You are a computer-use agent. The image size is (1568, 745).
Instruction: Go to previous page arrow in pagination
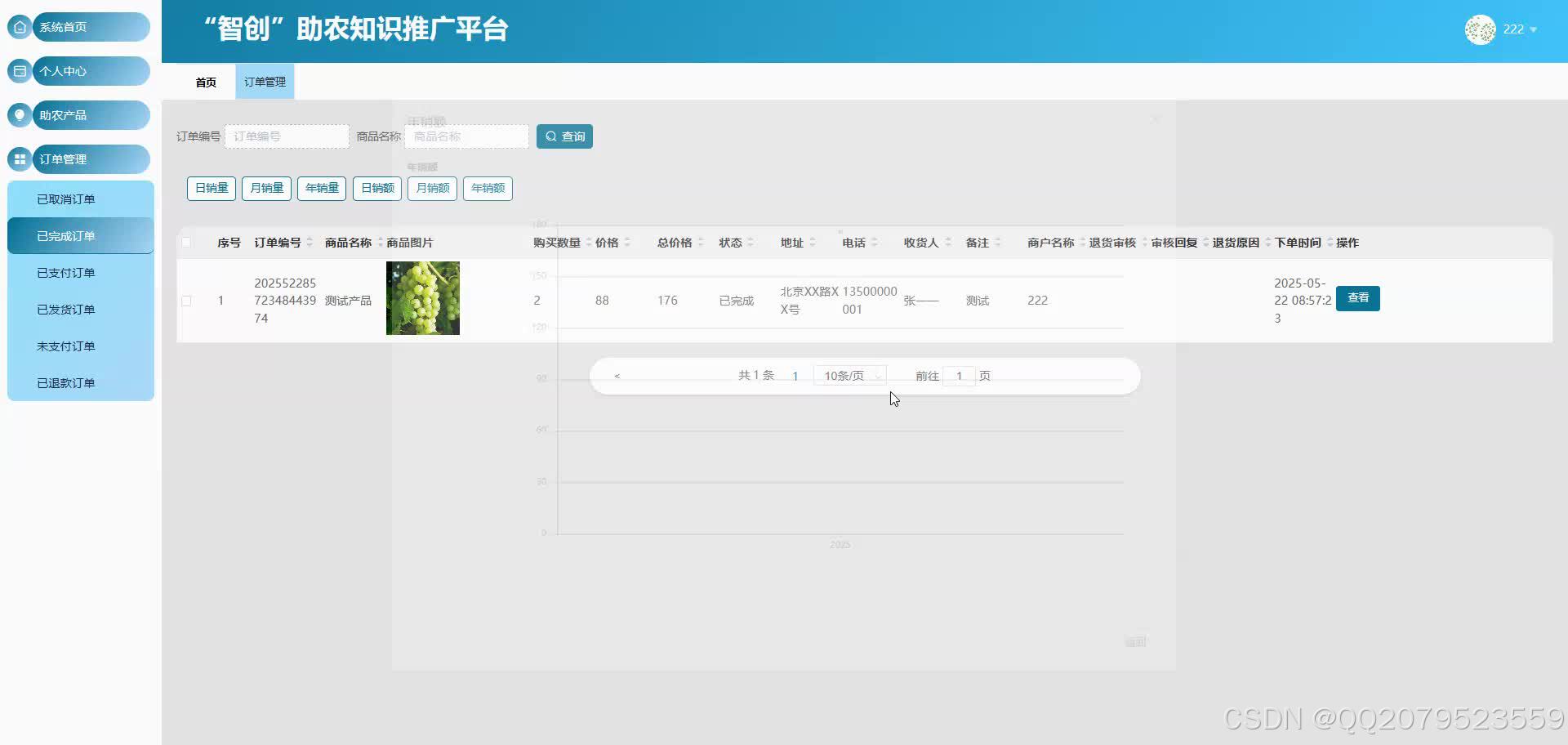pyautogui.click(x=617, y=376)
